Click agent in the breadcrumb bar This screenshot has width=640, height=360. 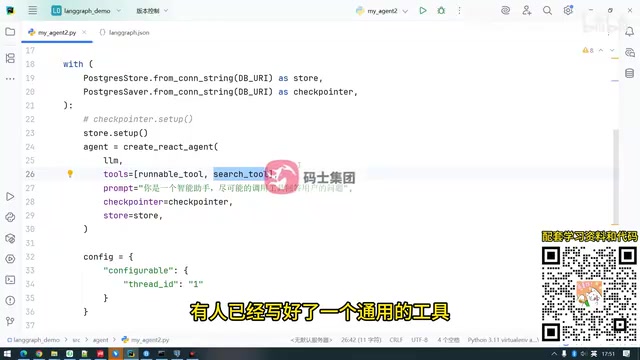click(100, 340)
